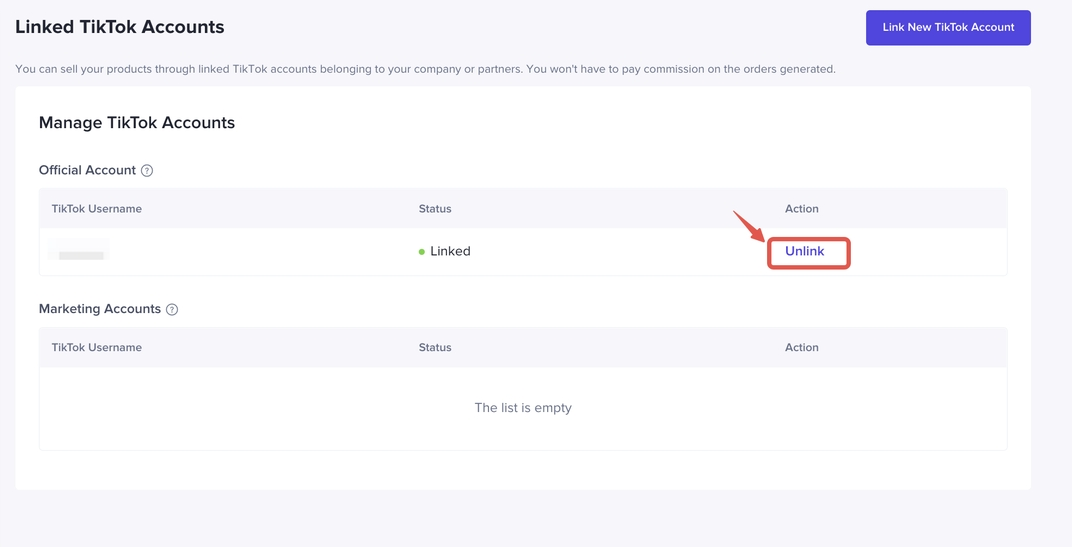This screenshot has width=1072, height=547.
Task: Click the green Linked status dot
Action: (x=422, y=252)
